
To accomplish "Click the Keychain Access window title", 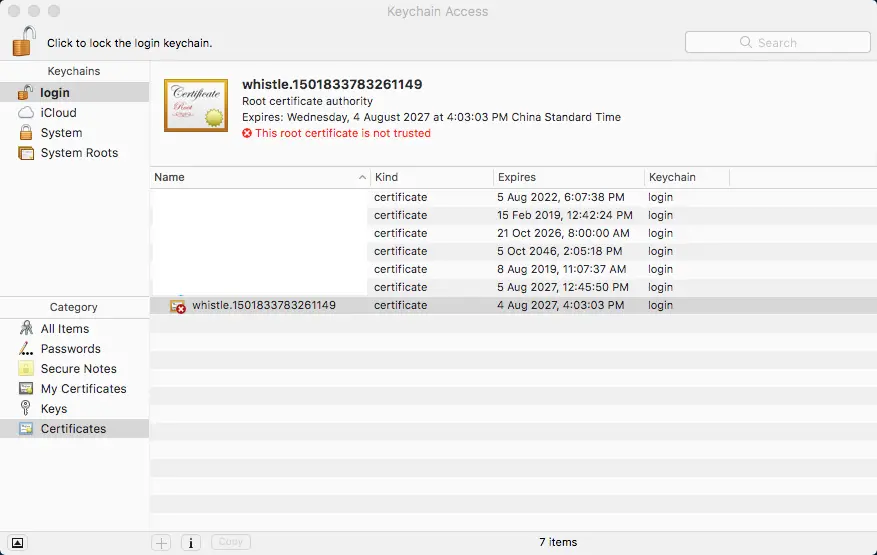I will click(x=437, y=11).
